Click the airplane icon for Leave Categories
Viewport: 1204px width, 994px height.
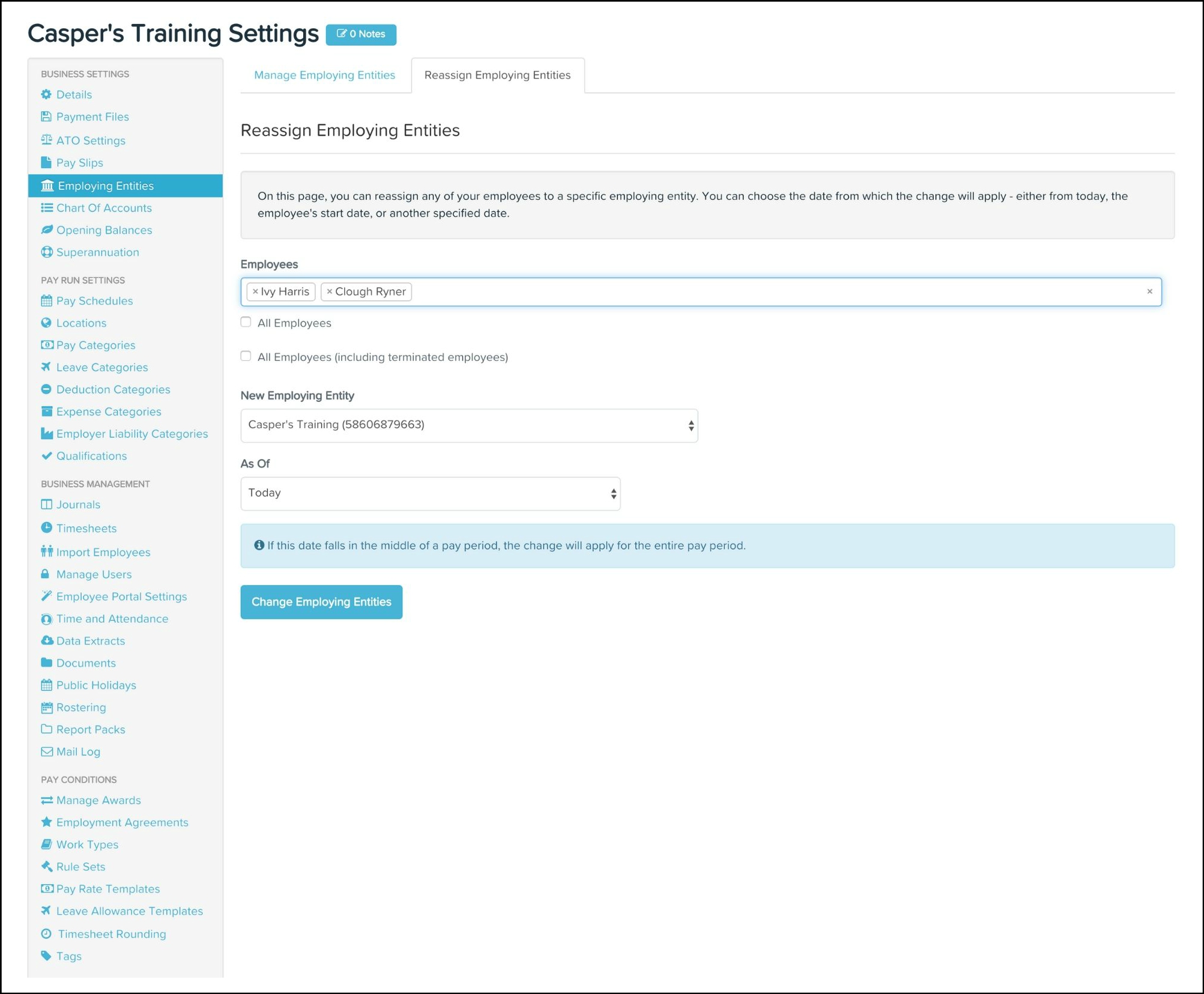(46, 367)
